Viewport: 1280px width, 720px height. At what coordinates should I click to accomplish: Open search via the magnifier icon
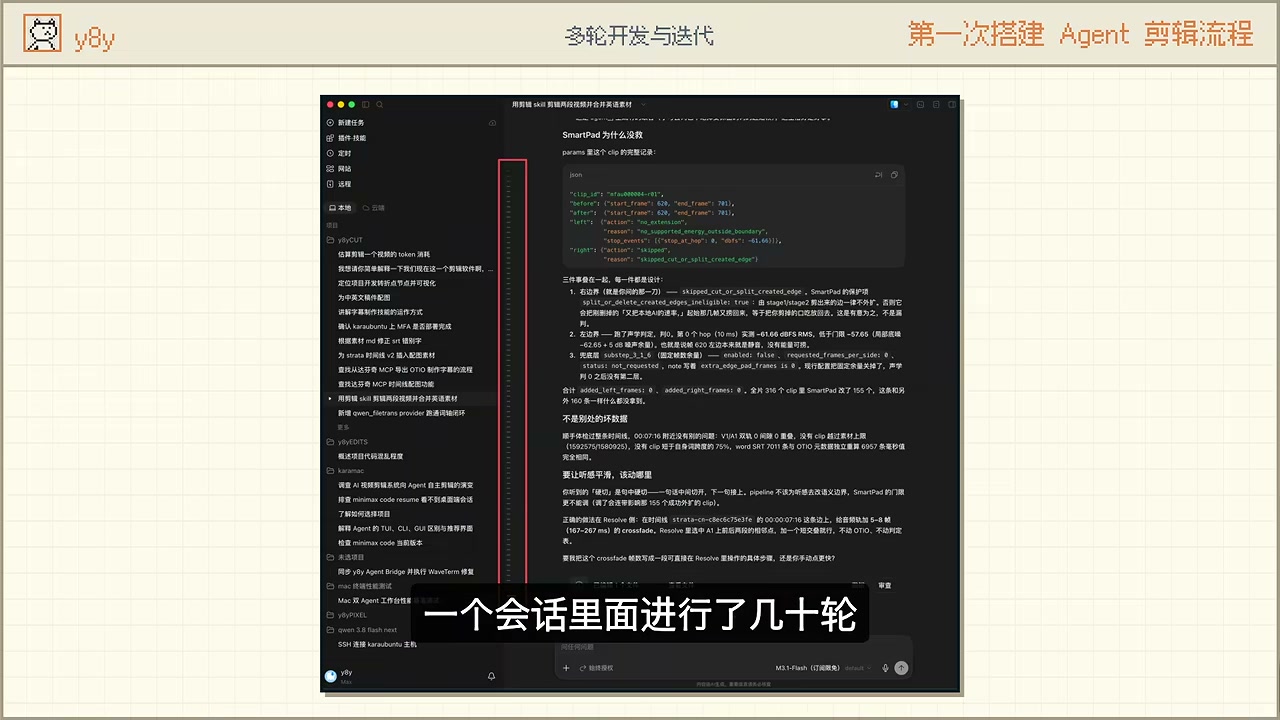(x=380, y=104)
